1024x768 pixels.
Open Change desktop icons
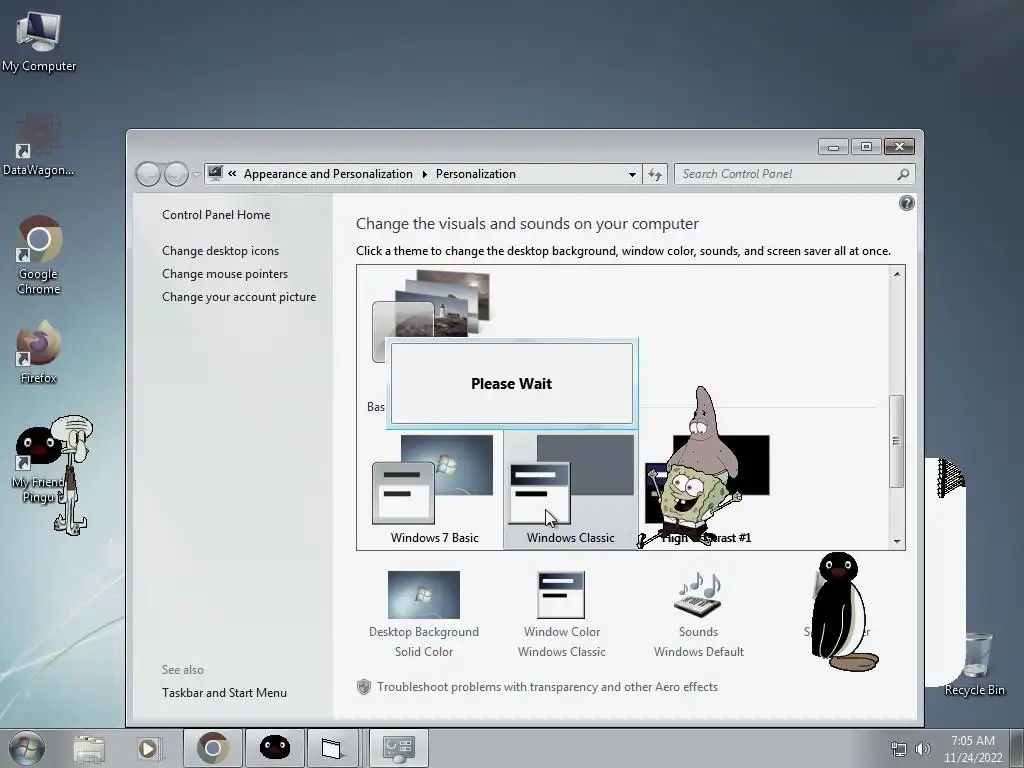(220, 251)
